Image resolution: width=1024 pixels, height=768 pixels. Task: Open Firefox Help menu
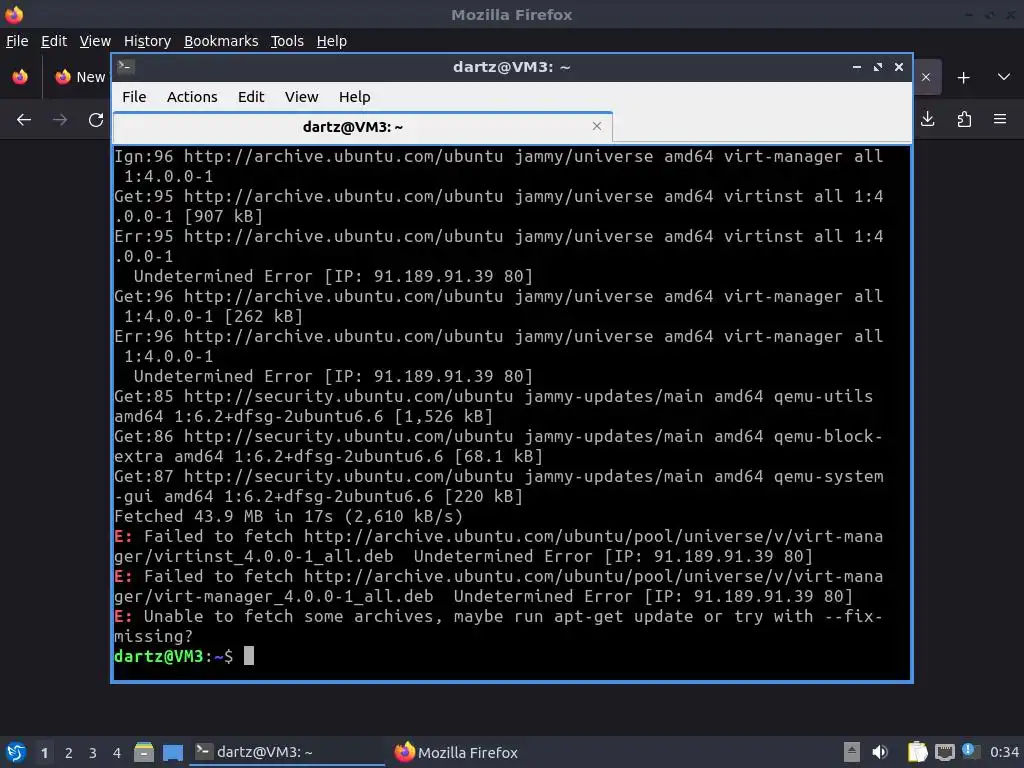click(x=331, y=41)
